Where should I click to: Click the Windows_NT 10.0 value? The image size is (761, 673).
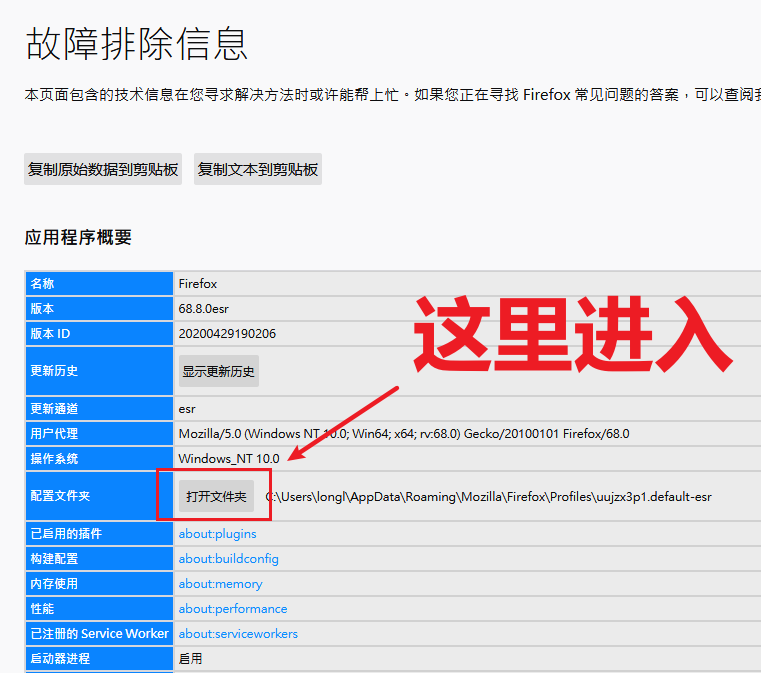click(229, 459)
